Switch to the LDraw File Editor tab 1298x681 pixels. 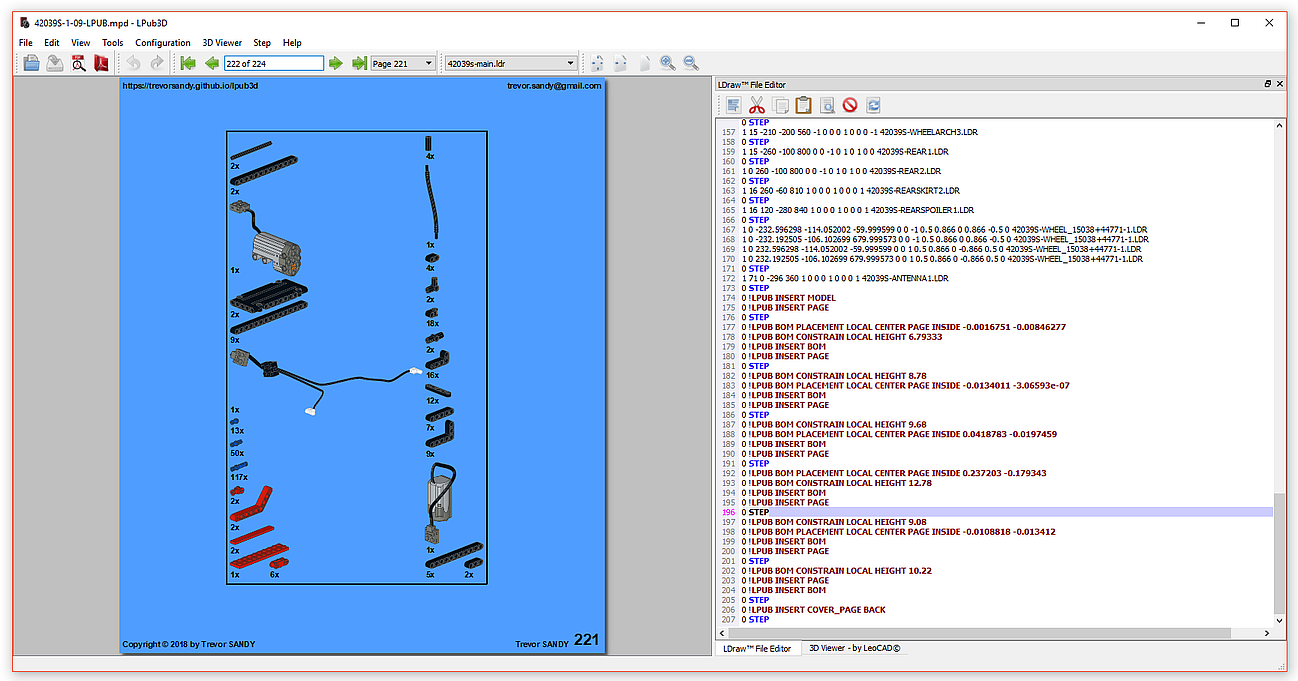(x=757, y=649)
